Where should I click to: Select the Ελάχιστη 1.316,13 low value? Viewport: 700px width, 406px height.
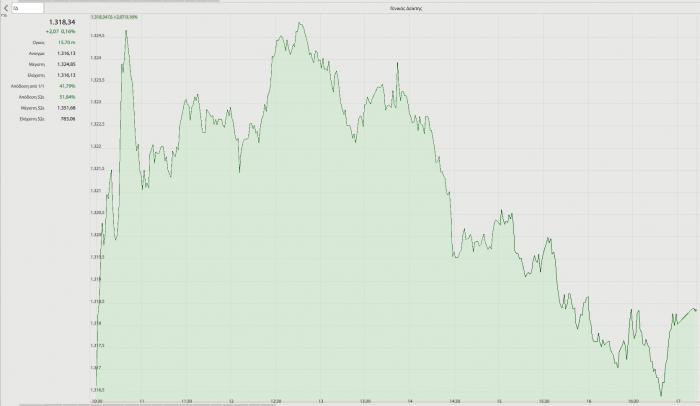tap(67, 75)
